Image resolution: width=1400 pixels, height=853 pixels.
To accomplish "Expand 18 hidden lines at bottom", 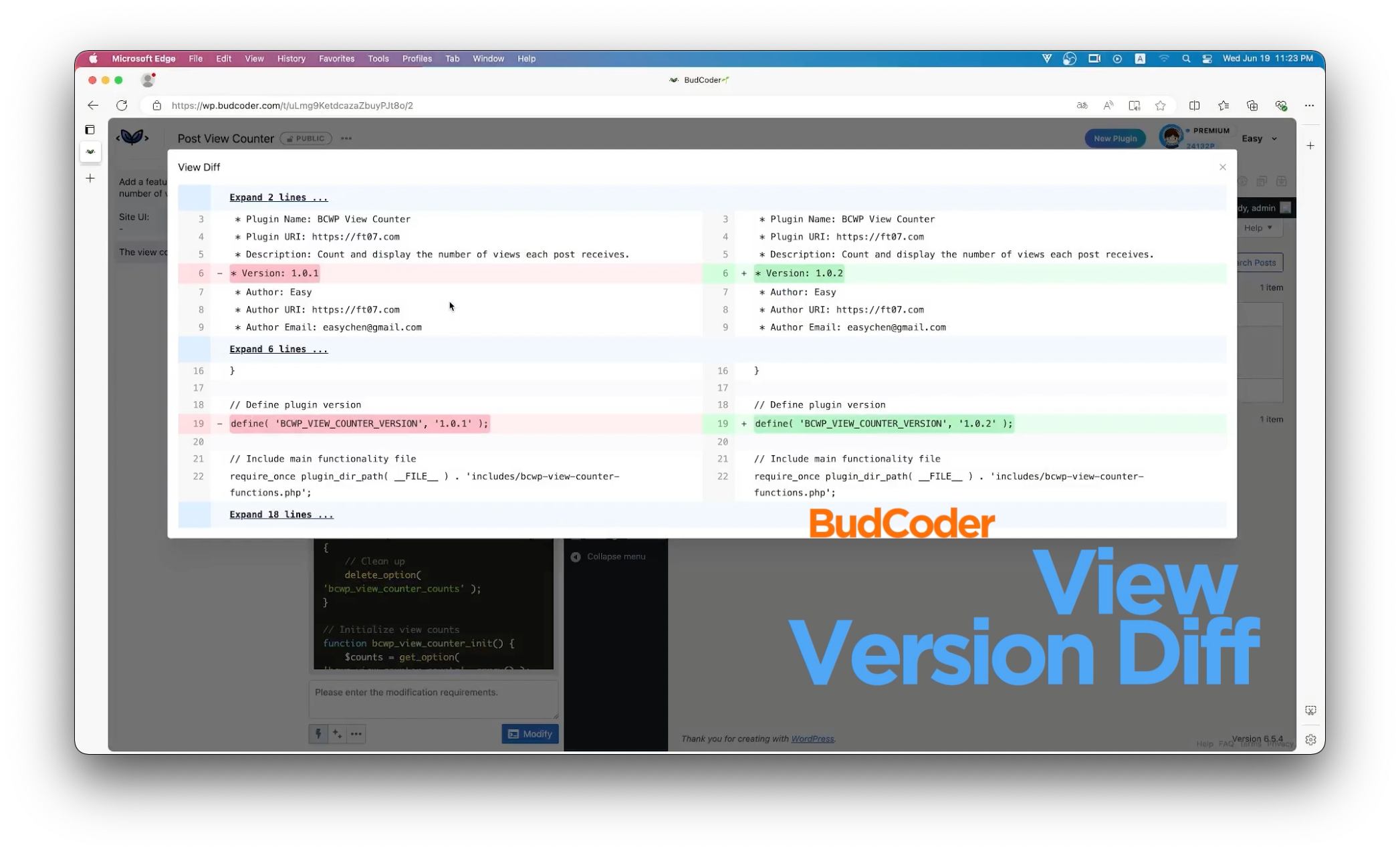I will (281, 514).
